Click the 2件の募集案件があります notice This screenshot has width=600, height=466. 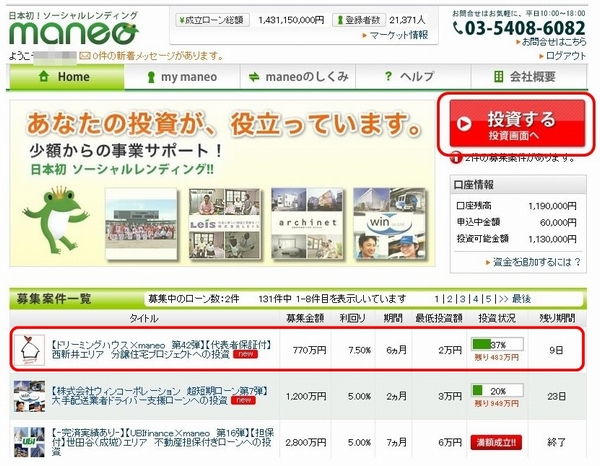519,158
